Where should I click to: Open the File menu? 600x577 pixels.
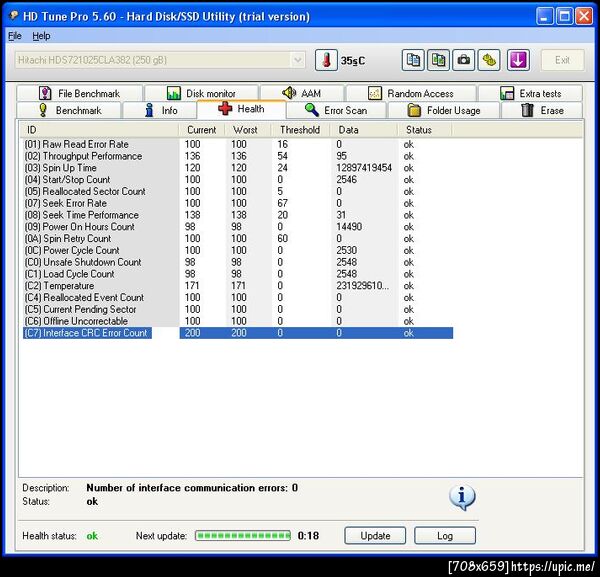point(15,36)
